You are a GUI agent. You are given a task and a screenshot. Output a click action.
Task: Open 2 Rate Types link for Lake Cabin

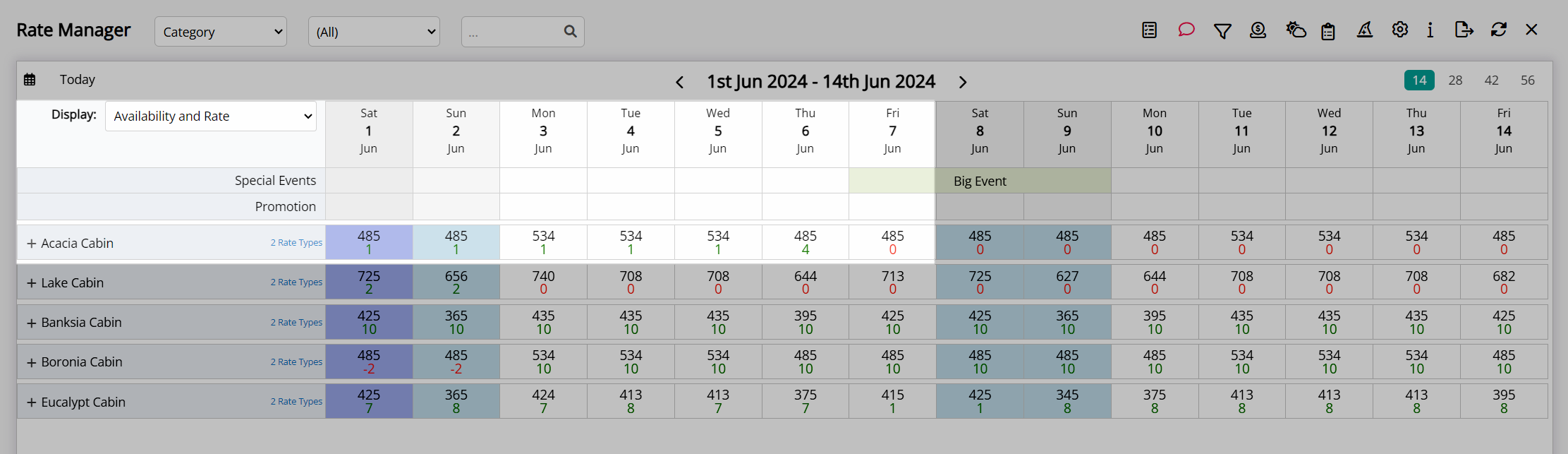(296, 282)
